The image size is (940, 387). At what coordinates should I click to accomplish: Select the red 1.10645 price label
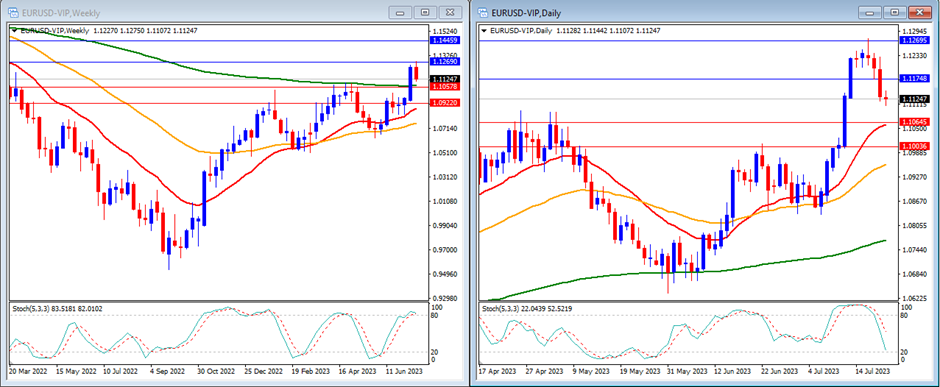pos(915,122)
